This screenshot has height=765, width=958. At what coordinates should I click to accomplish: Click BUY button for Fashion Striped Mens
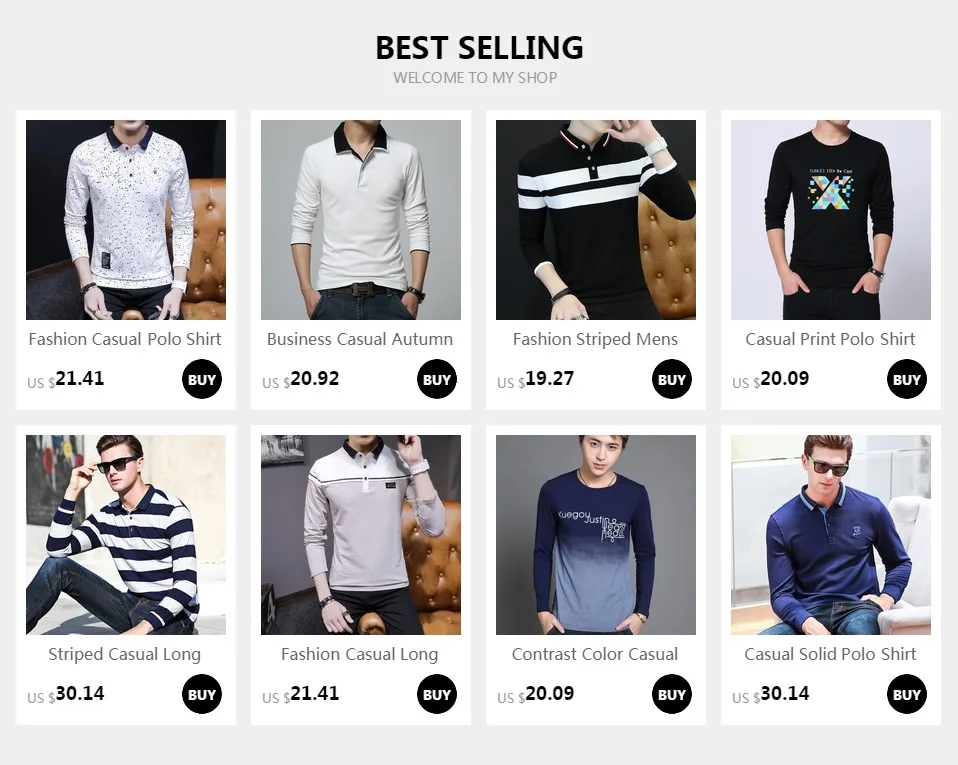click(672, 379)
